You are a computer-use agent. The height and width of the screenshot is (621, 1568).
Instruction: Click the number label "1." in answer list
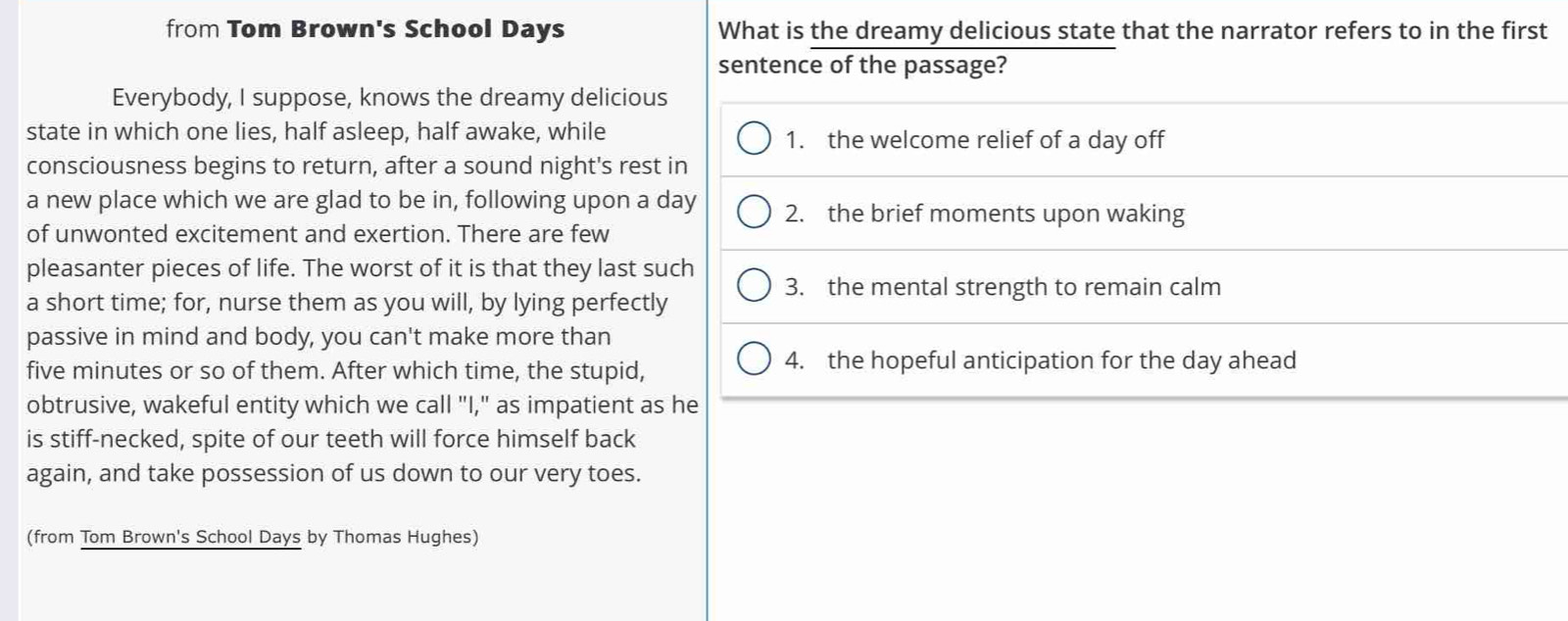tap(795, 140)
